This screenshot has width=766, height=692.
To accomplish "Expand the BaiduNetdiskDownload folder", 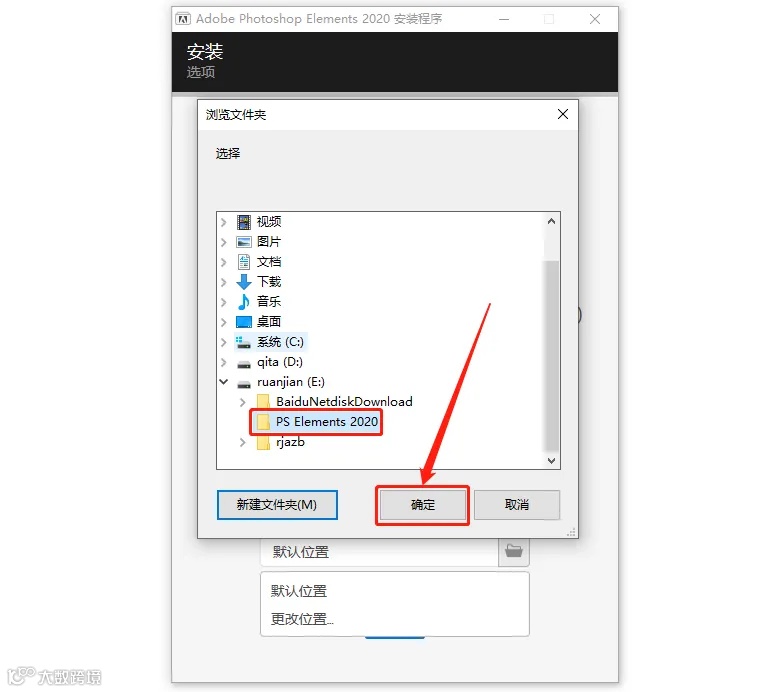I will pyautogui.click(x=243, y=402).
